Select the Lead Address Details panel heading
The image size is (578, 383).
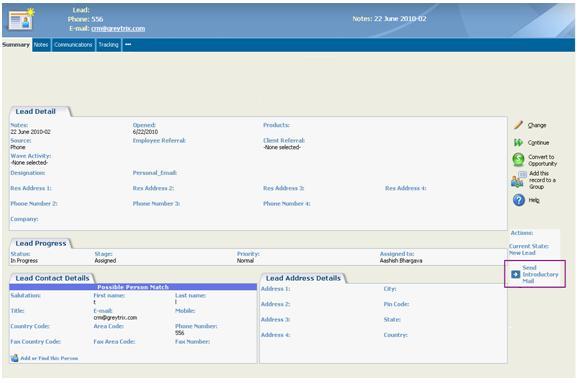[x=303, y=278]
